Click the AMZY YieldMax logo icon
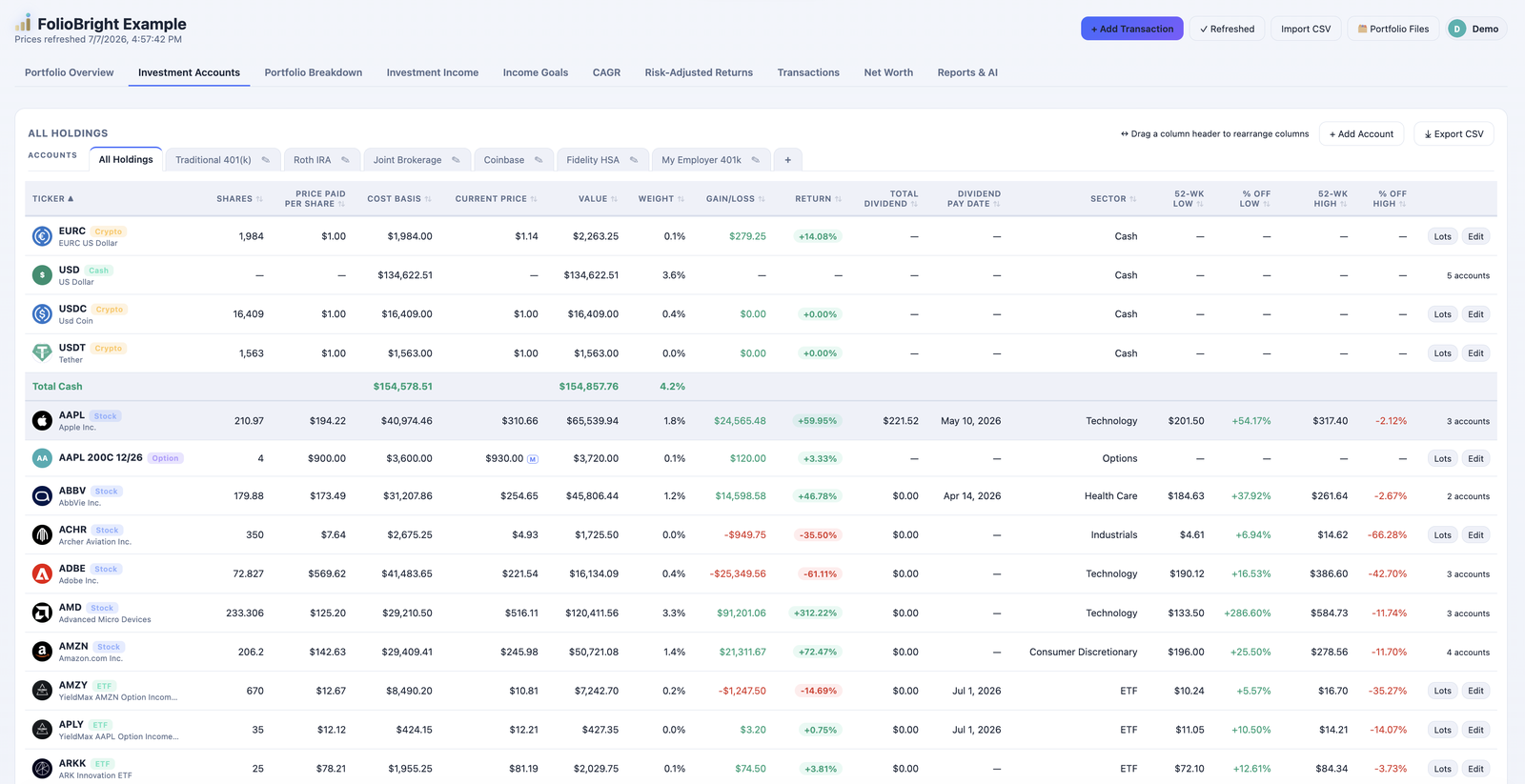Screen dimensions: 1525x784 tap(42, 691)
